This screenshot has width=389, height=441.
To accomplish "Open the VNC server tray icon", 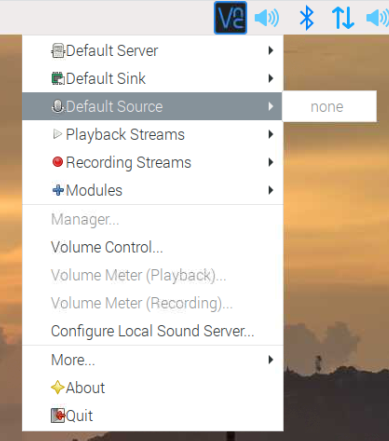I will pos(230,18).
